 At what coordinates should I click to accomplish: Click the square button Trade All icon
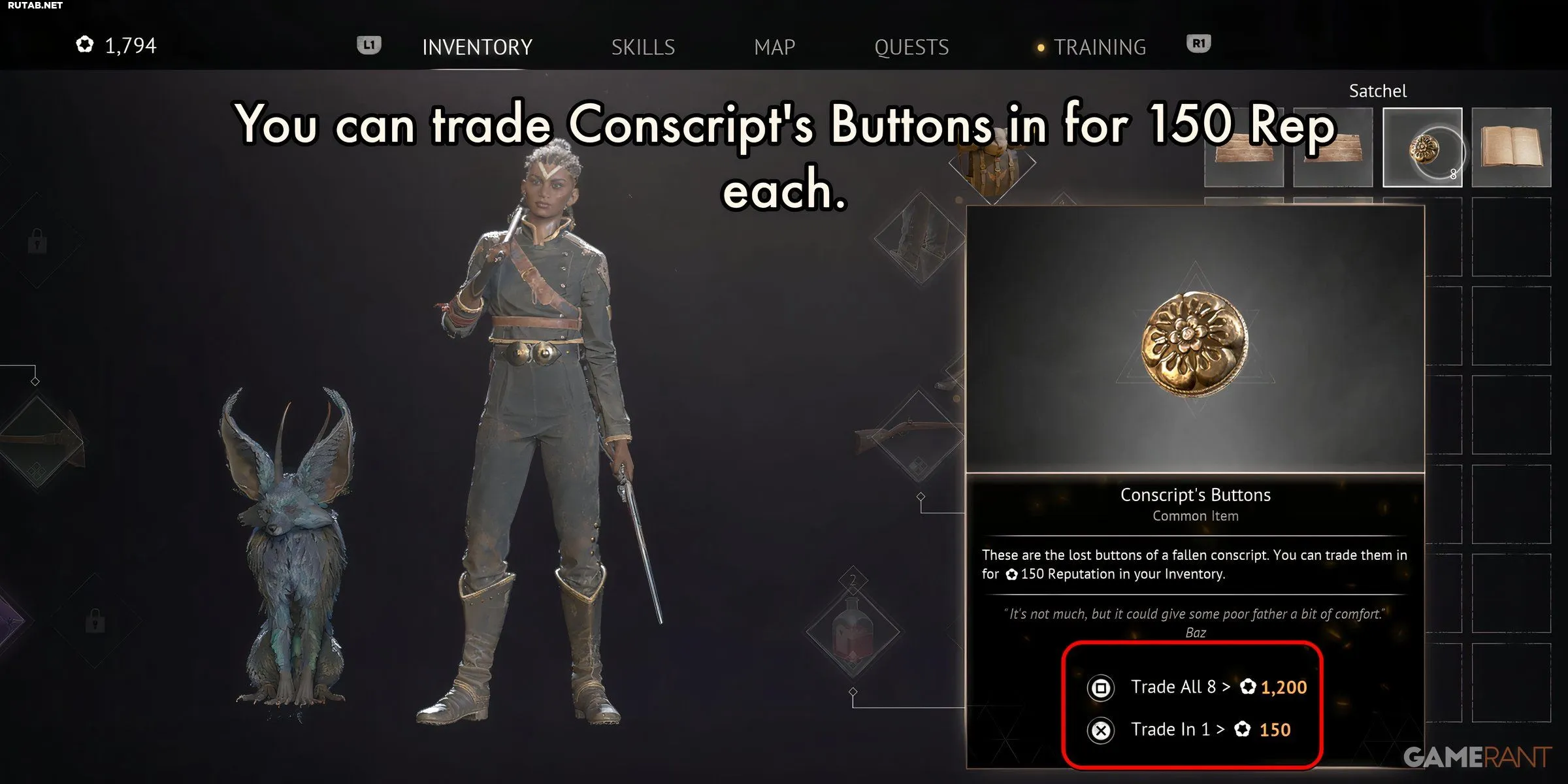point(1101,688)
